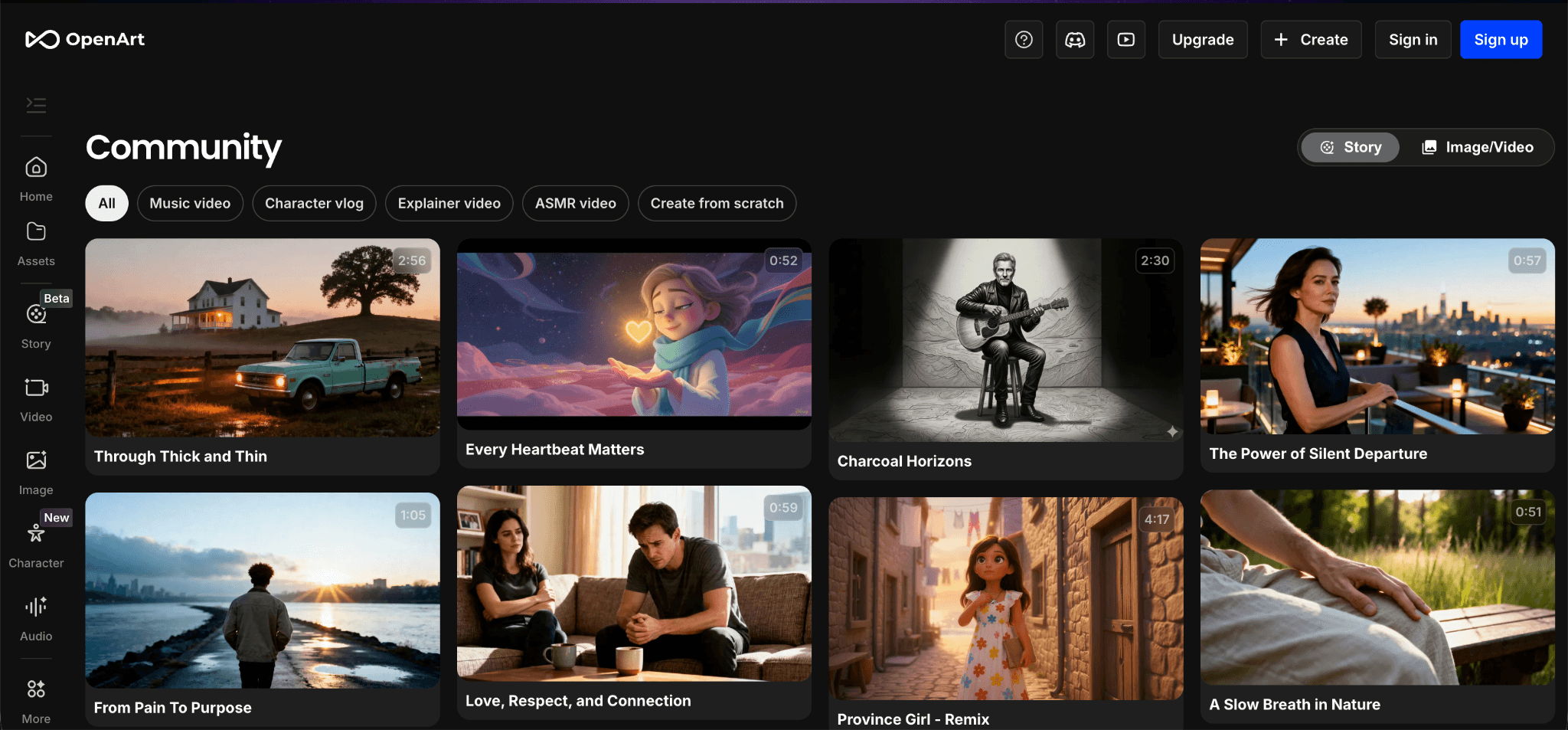Viewport: 1568px width, 730px height.
Task: Open the Create button menu
Action: click(1311, 40)
